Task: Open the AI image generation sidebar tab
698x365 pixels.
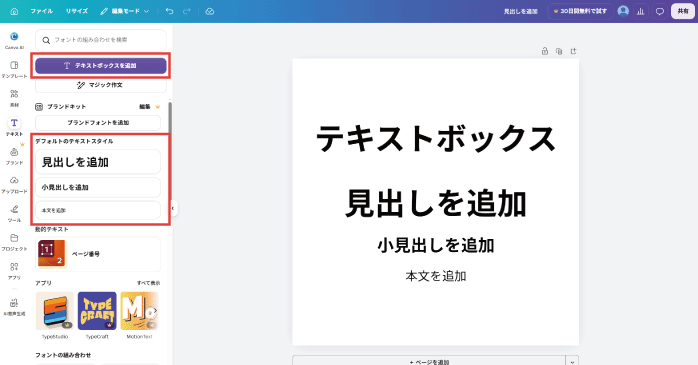Action: coord(14,307)
